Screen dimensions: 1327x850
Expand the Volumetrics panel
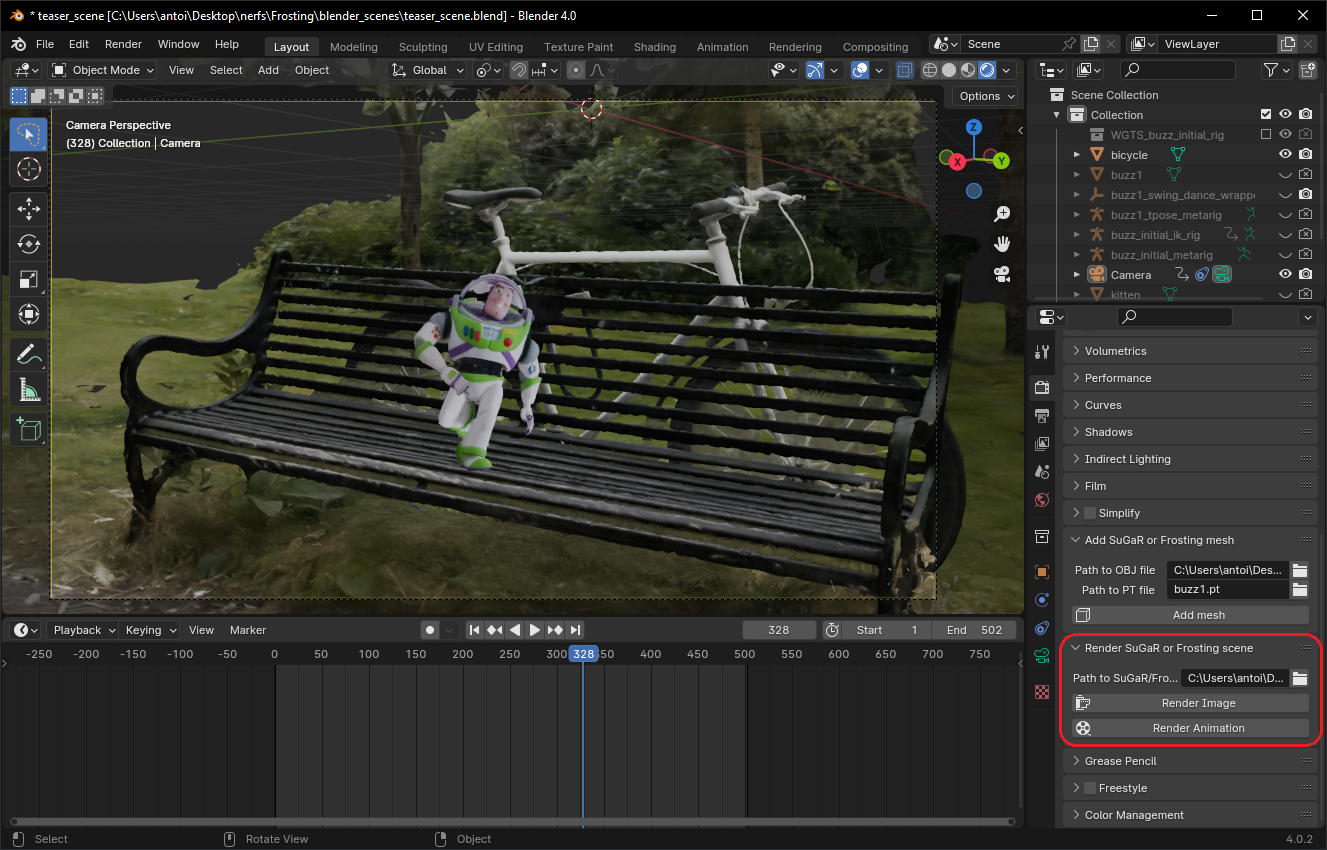point(1190,351)
